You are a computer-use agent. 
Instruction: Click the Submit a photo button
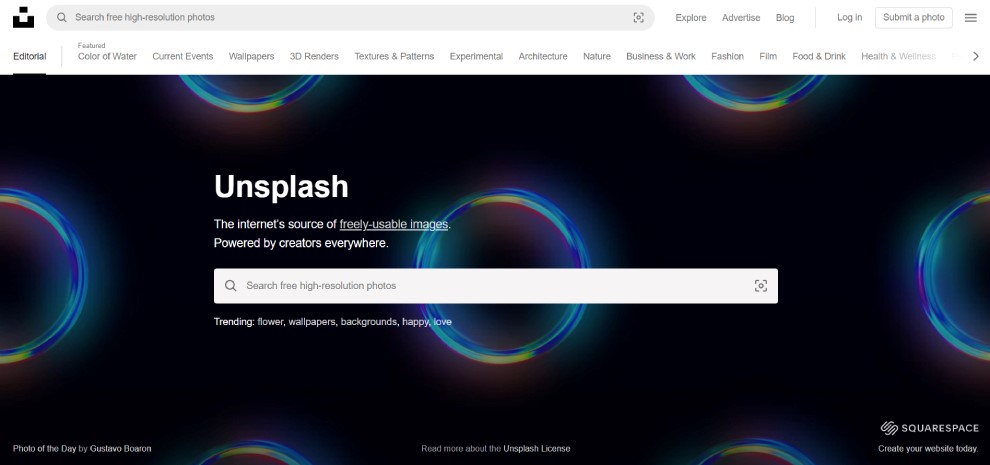913,17
